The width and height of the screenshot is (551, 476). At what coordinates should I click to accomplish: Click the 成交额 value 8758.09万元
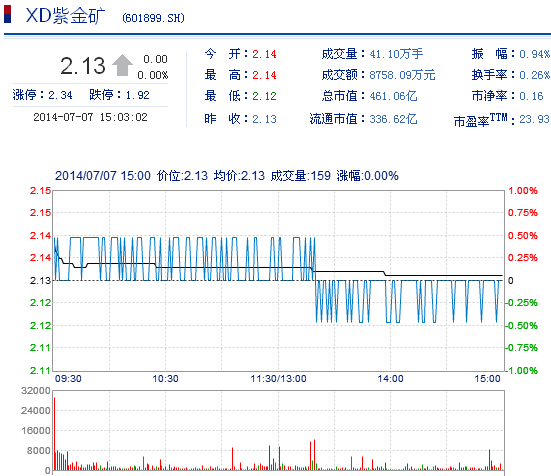pyautogui.click(x=402, y=75)
